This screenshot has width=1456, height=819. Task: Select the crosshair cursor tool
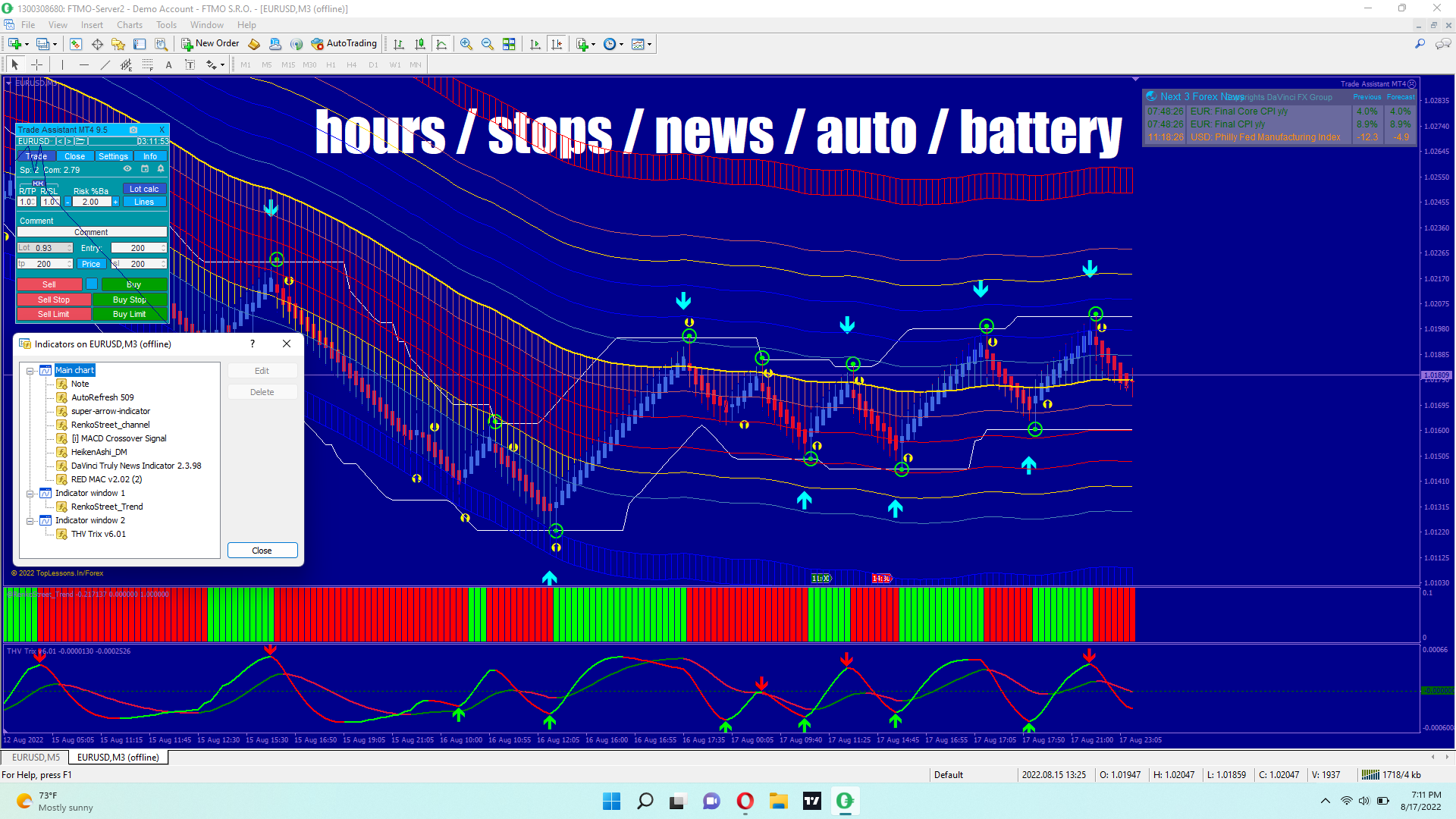pos(36,65)
